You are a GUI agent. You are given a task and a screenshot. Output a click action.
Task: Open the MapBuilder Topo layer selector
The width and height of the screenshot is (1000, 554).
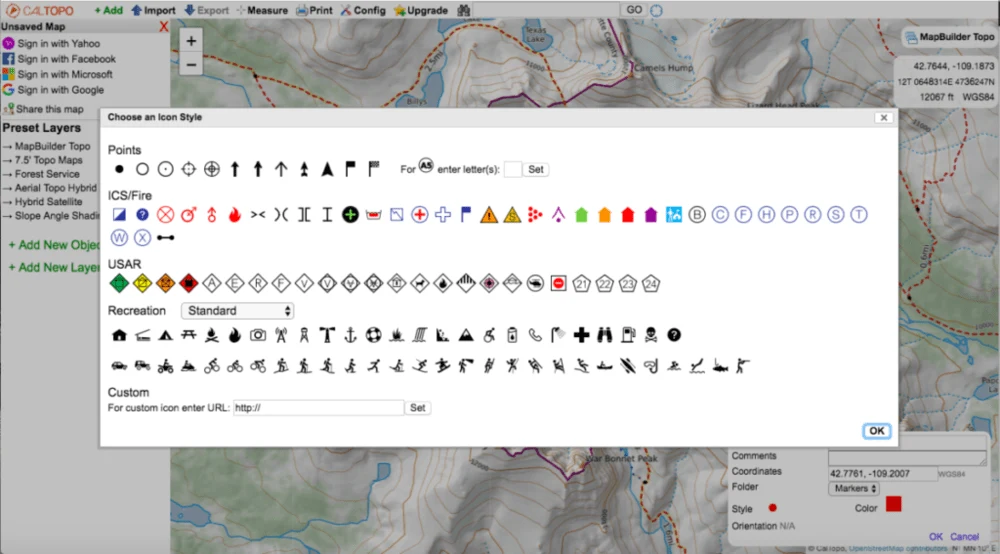950,37
